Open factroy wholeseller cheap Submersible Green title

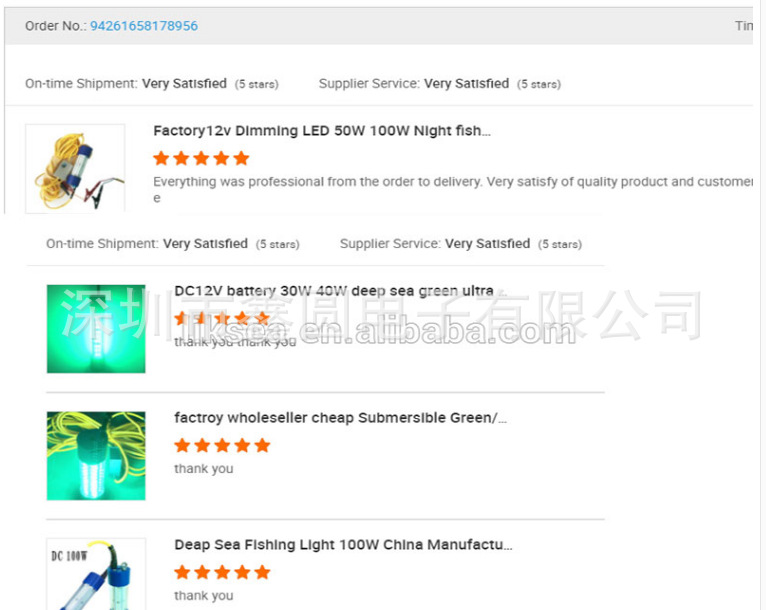340,418
